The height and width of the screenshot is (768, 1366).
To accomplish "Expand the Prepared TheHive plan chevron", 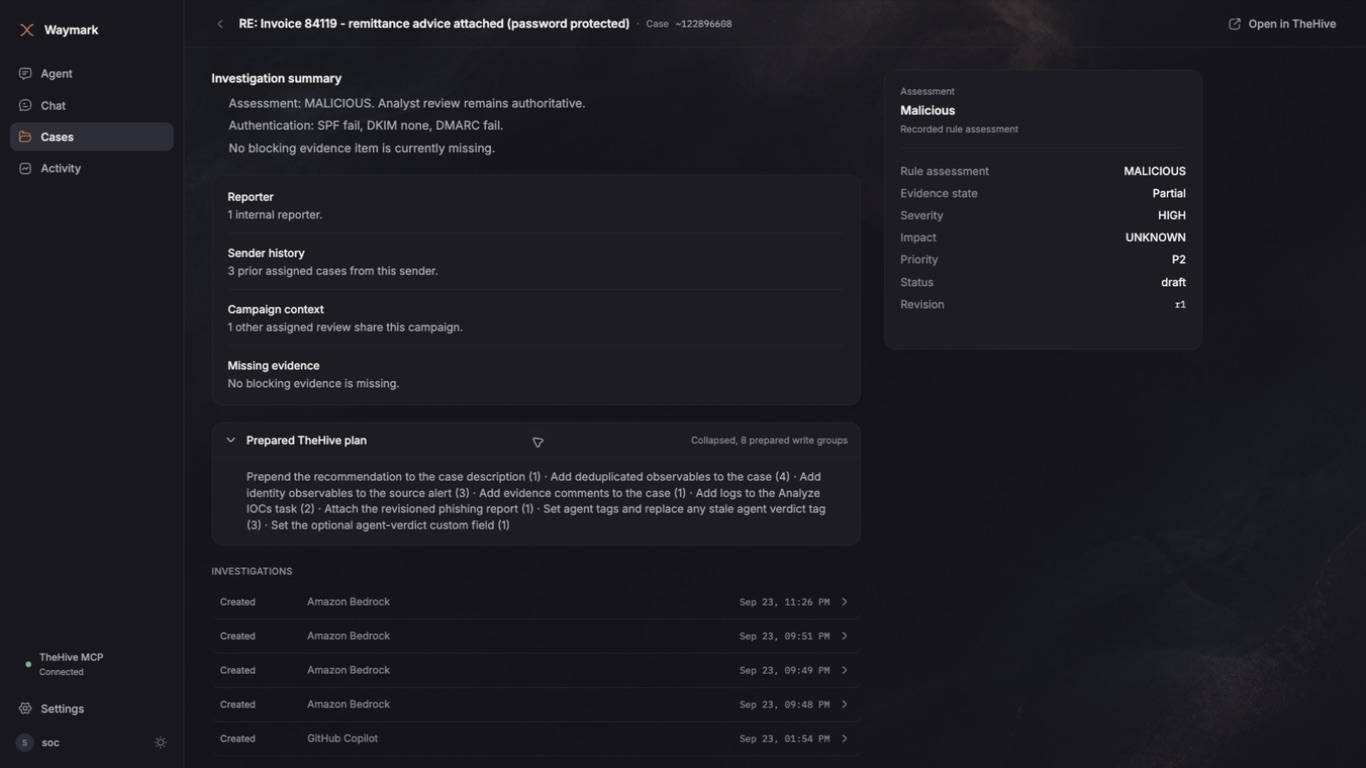I will [231, 440].
